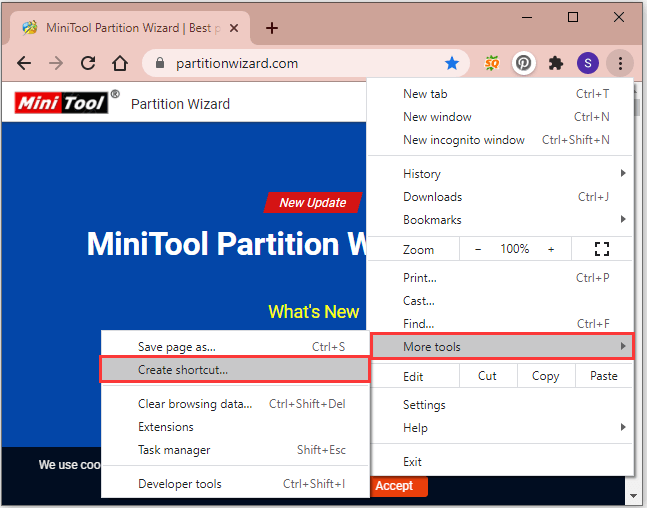This screenshot has height=508, width=647.
Task: Decrease zoom with the minus button
Action: [478, 249]
